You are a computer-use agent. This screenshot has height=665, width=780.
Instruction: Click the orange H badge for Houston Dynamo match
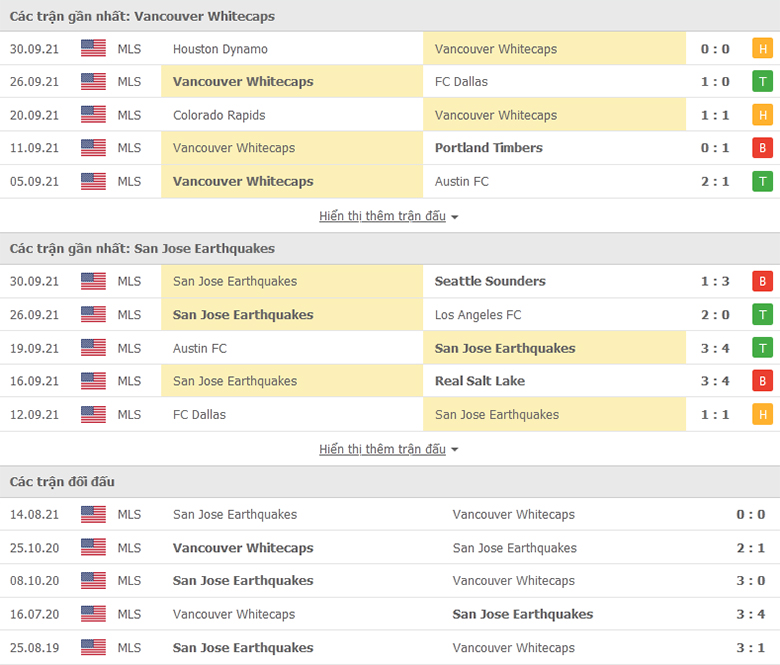(762, 49)
